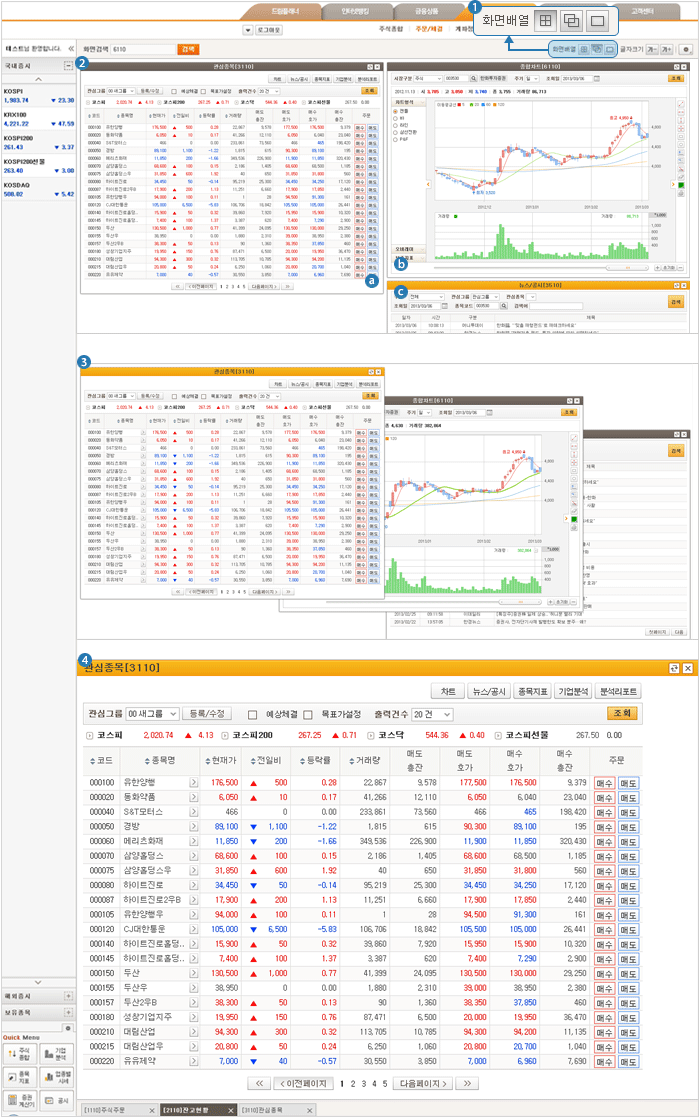Viewport: 700px width, 1118px height.
Task: Open the 증권계산기 quick menu icon
Action: click(x=20, y=1100)
